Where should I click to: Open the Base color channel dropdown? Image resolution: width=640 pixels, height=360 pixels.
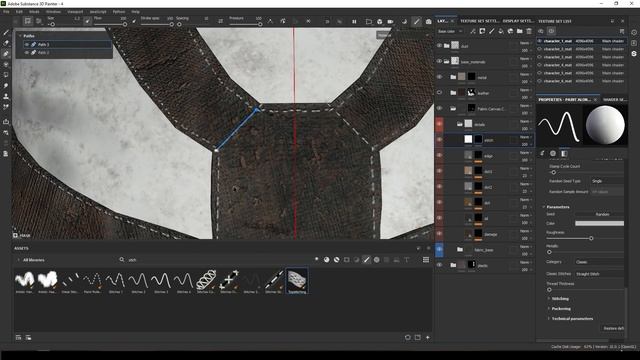450,31
